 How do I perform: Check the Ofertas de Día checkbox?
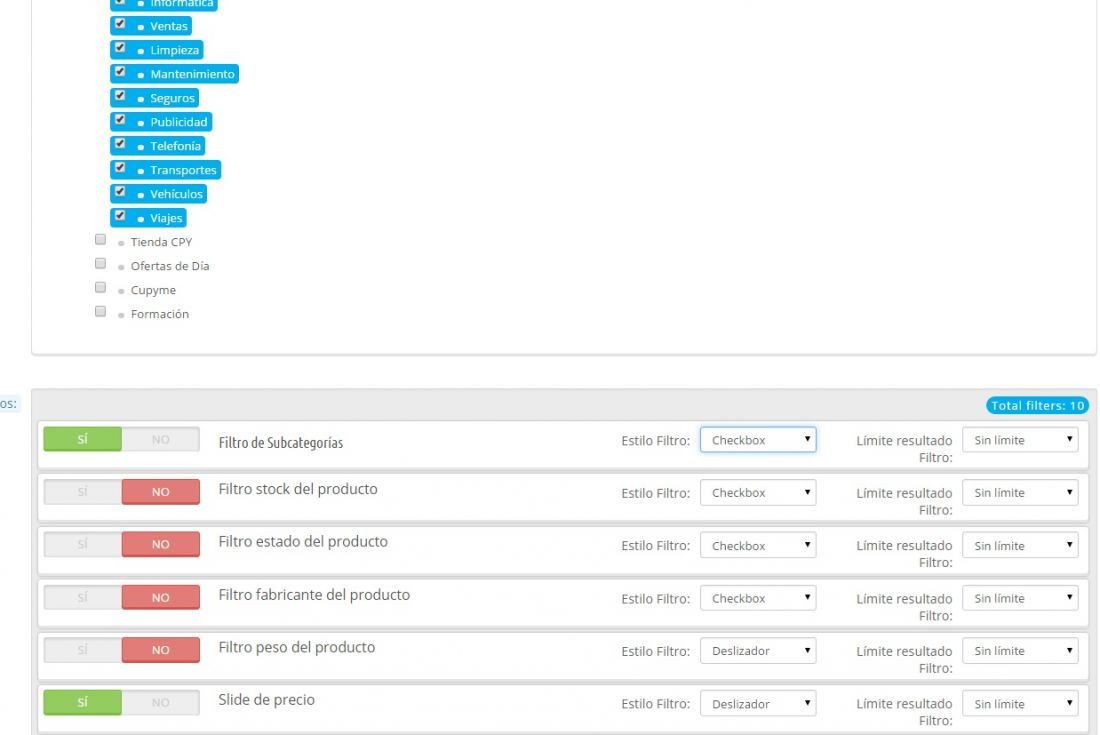click(x=100, y=264)
